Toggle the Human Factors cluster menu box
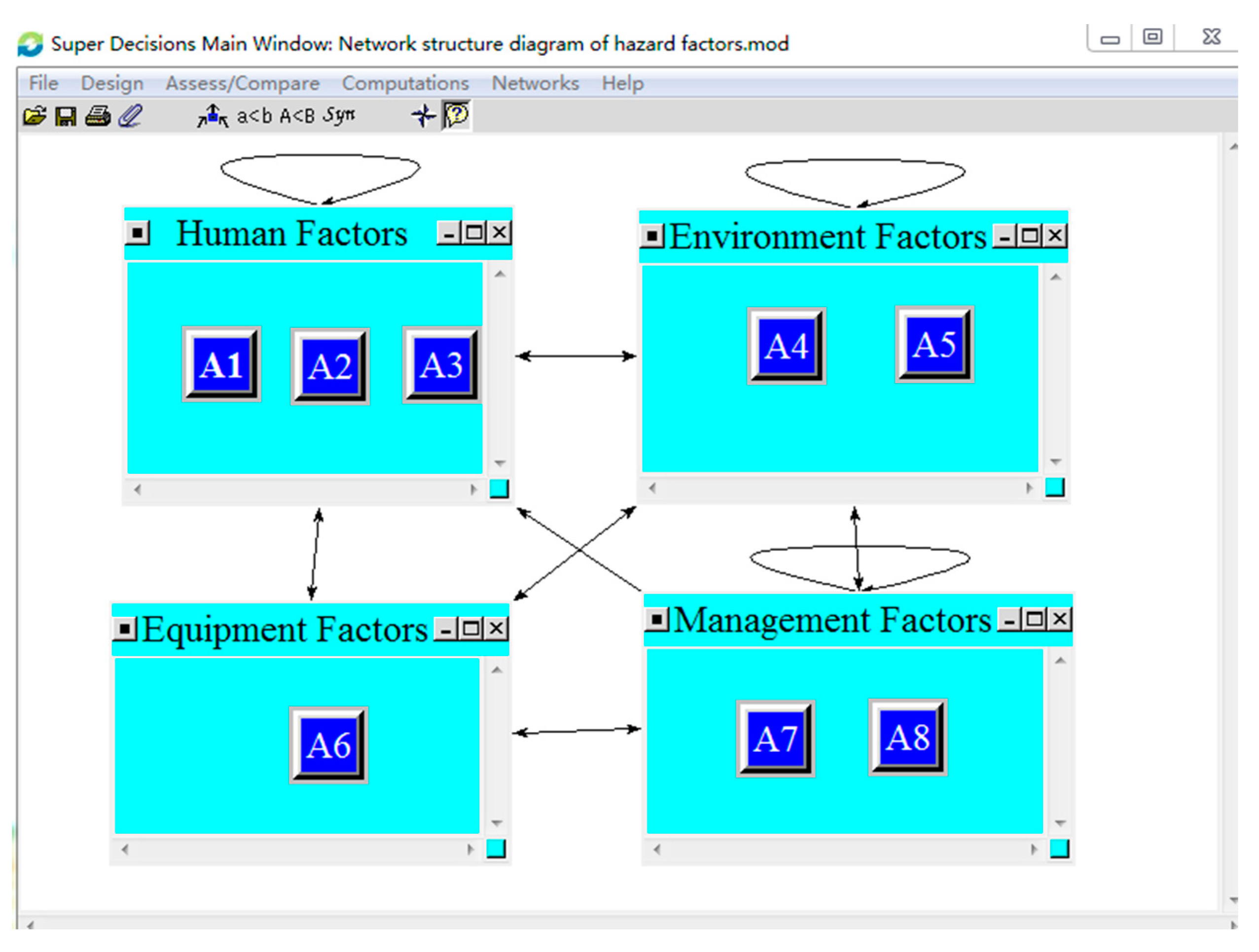1259x952 pixels. [x=138, y=233]
